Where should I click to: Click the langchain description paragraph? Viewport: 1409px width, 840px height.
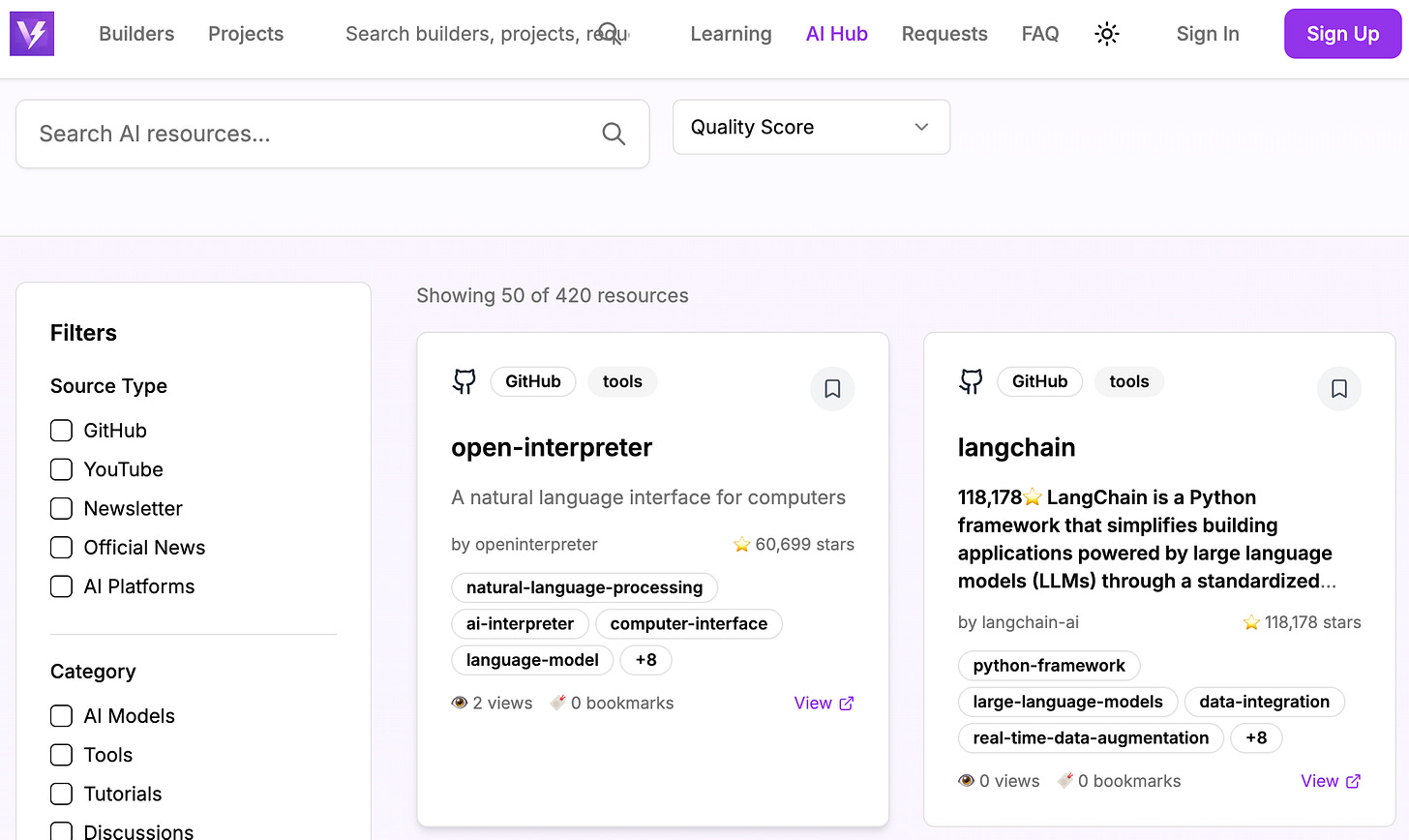coord(1147,539)
